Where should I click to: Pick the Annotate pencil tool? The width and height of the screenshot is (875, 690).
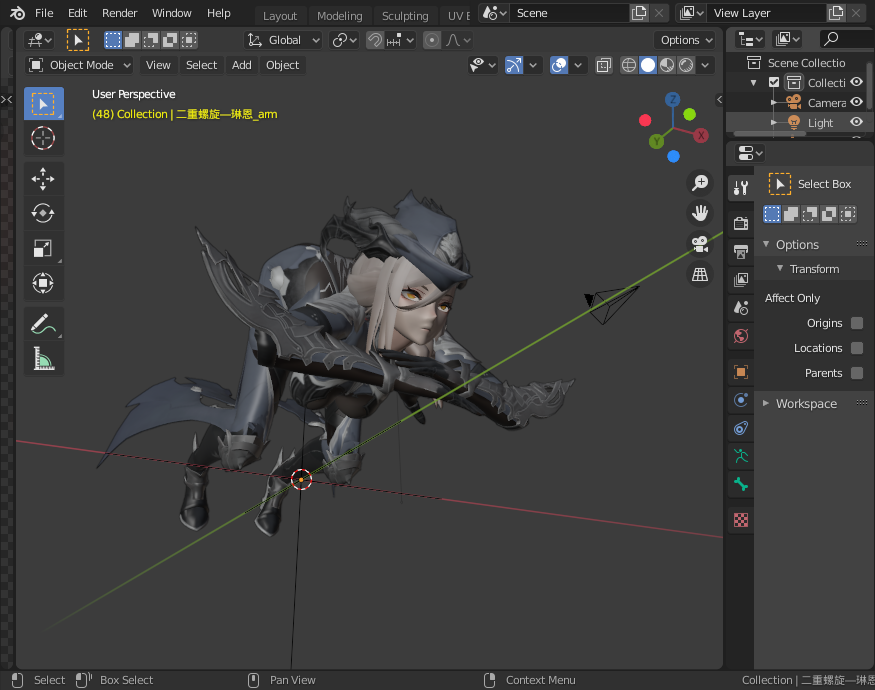[43, 324]
